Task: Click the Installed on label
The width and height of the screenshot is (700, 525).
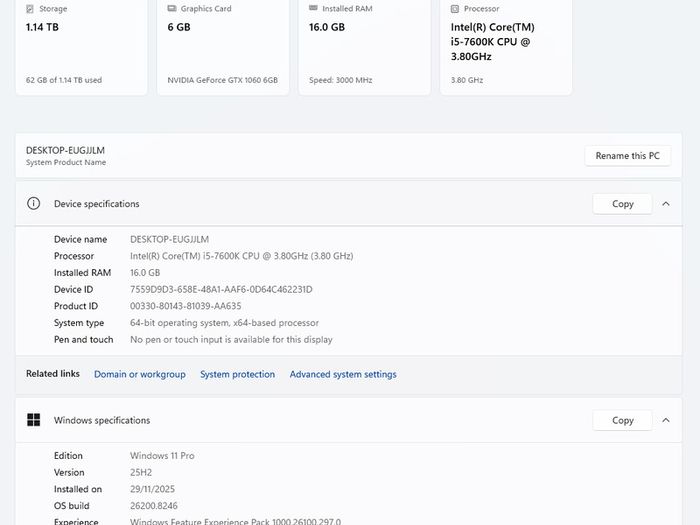Action: tap(78, 489)
